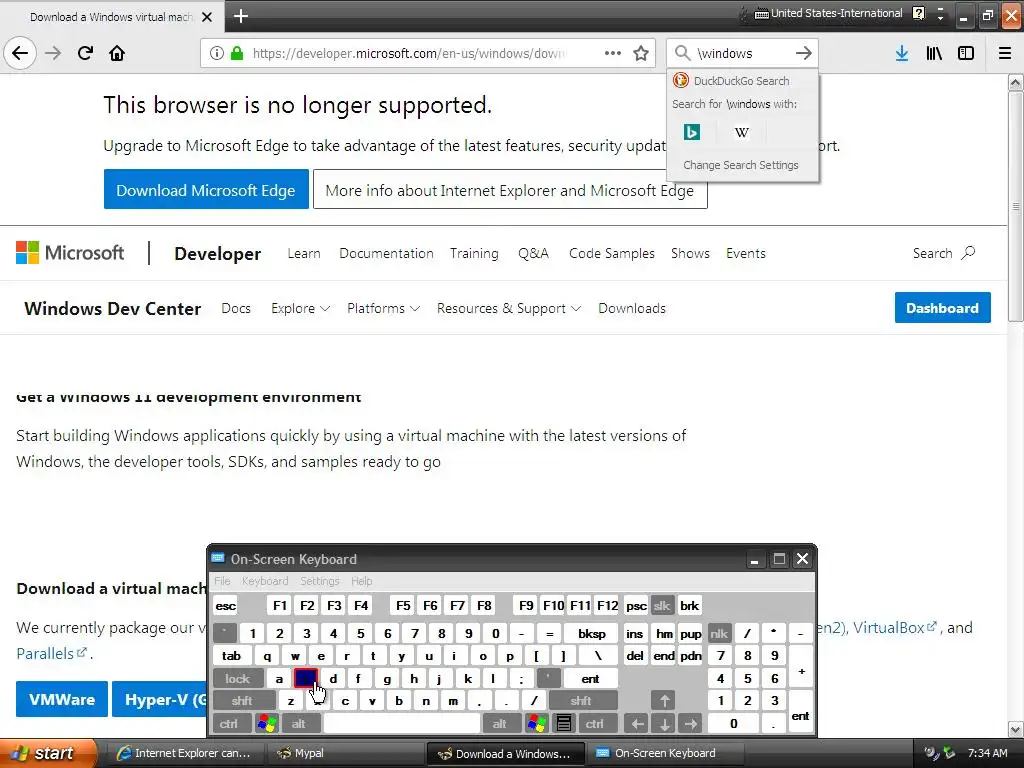Open Change Search Settings
This screenshot has width=1024, height=768.
pos(741,165)
